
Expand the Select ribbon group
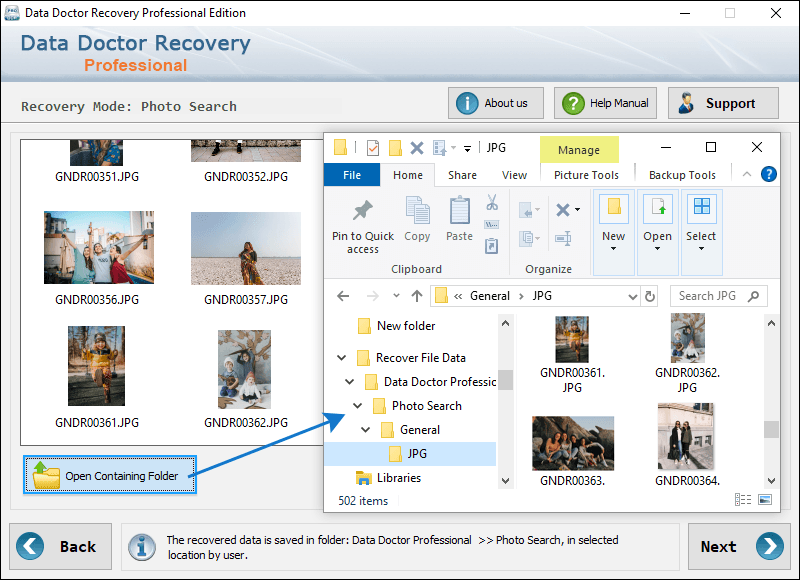coord(702,232)
